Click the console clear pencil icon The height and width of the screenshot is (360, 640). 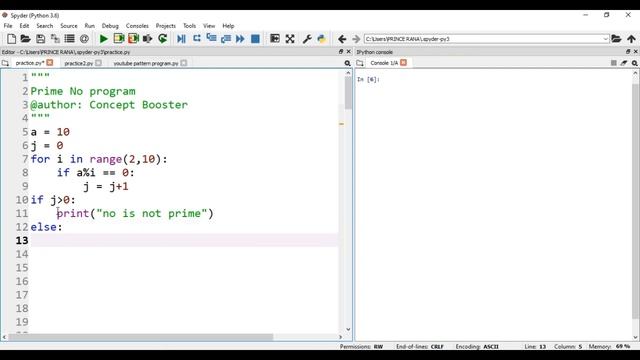pos(624,63)
